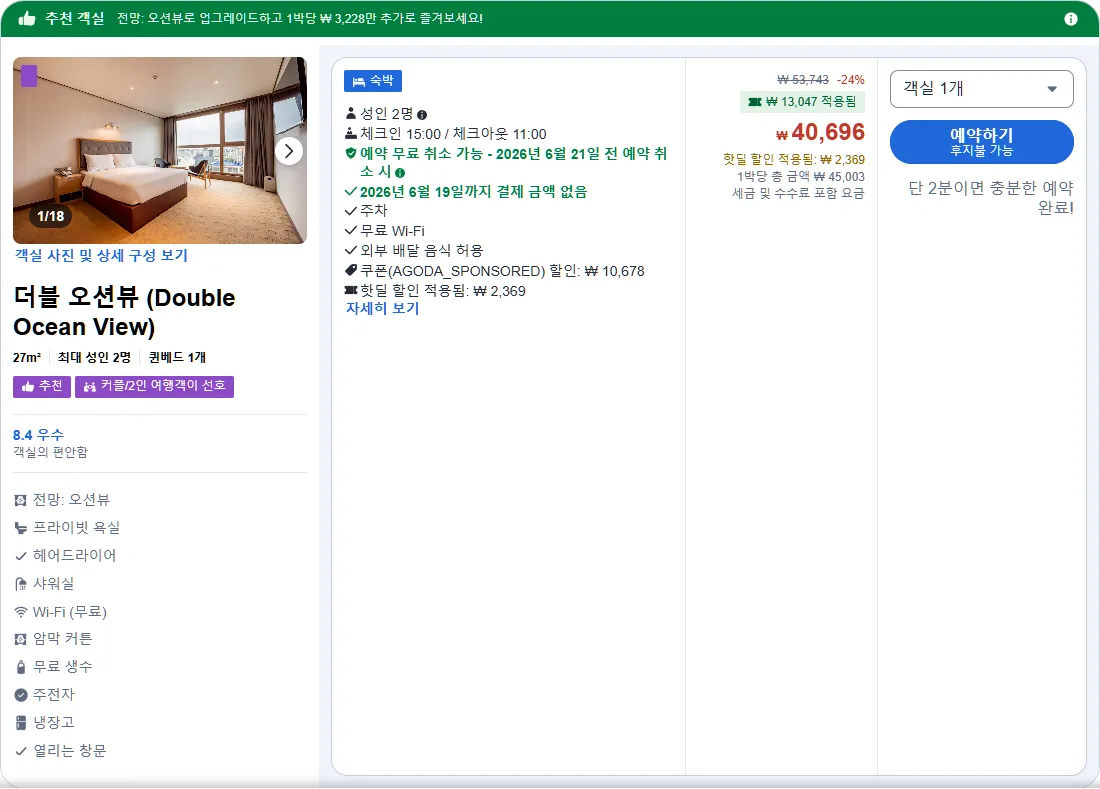
Task: Open 객실 사진 및 상세 구성 보기 link
Action: 102,255
